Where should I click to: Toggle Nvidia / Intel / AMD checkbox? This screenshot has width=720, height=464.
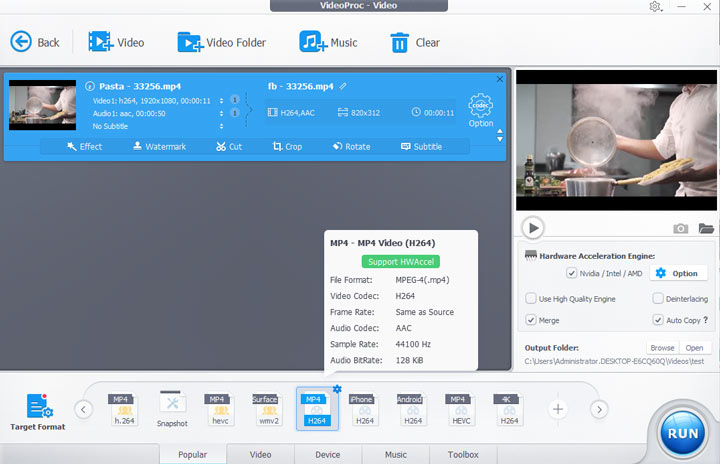pyautogui.click(x=571, y=273)
